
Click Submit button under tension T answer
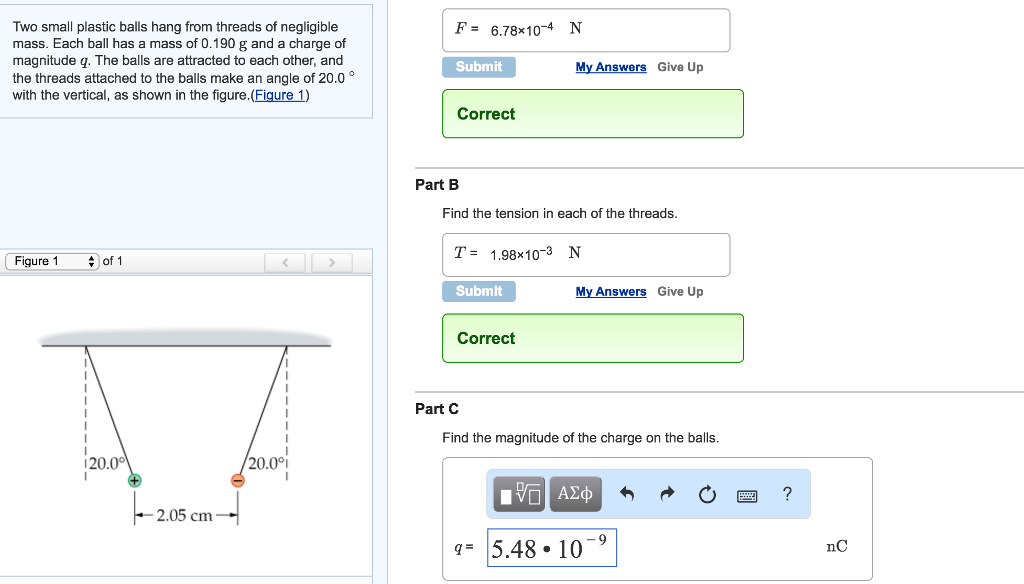pyautogui.click(x=479, y=291)
